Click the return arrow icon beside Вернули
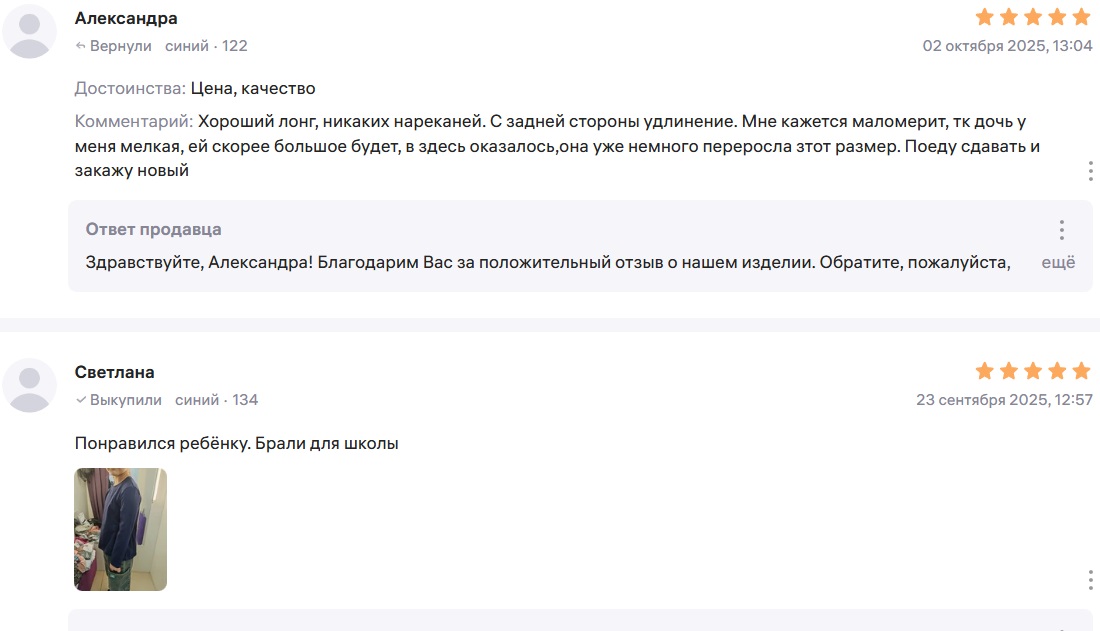This screenshot has height=631, width=1100. (81, 46)
